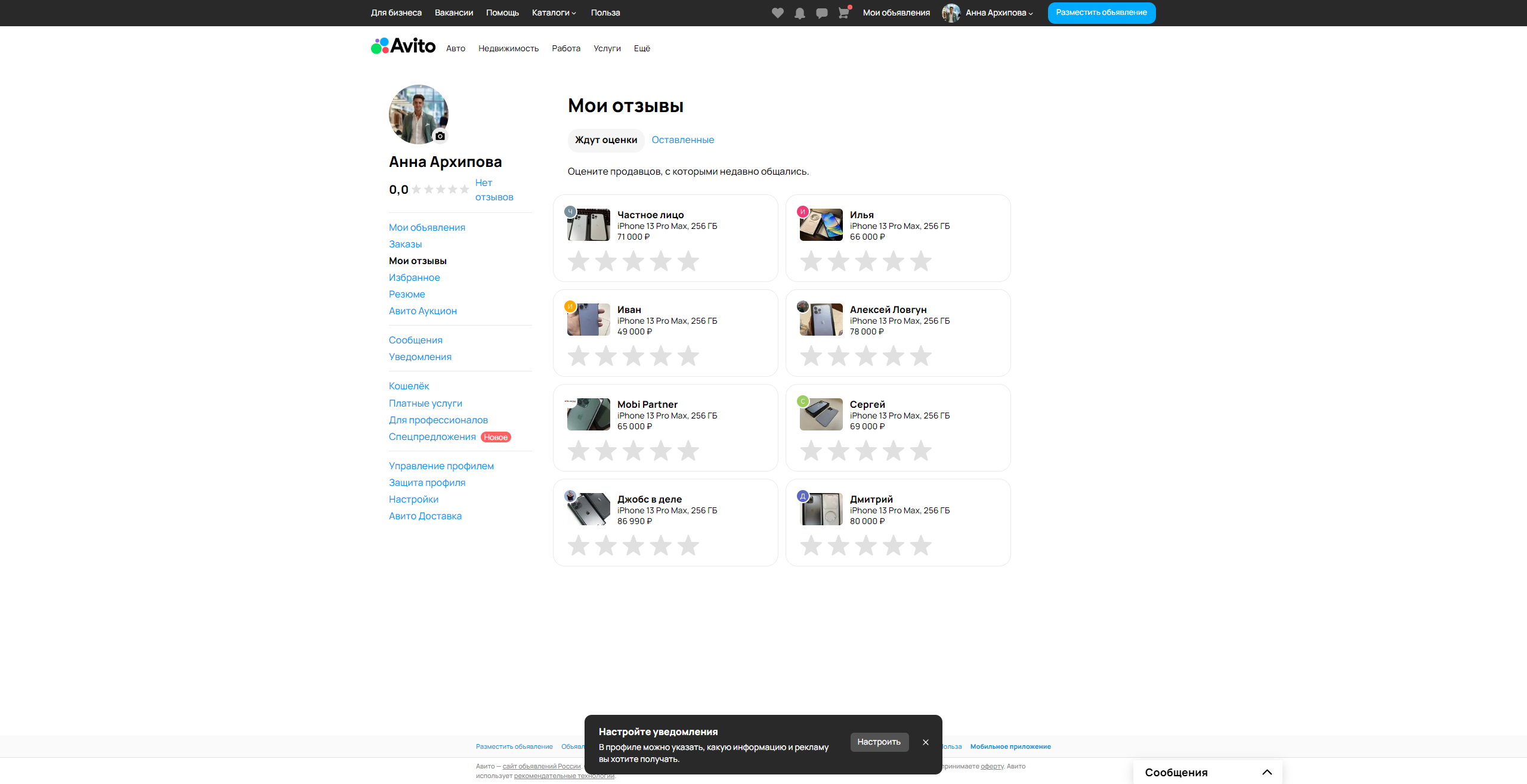Rate Илья with the fifth star
Image resolution: width=1527 pixels, height=784 pixels.
920,261
